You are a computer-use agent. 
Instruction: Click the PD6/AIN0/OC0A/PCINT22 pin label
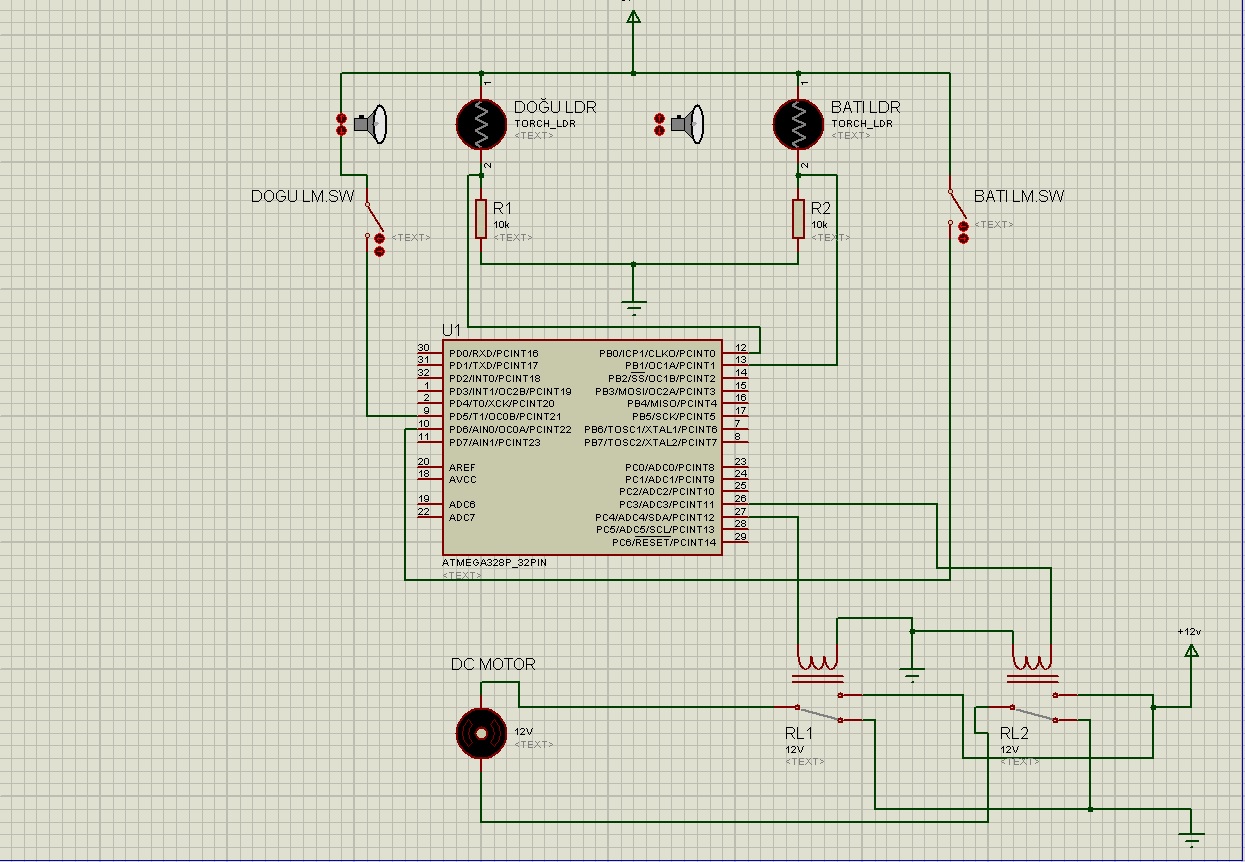click(509, 429)
